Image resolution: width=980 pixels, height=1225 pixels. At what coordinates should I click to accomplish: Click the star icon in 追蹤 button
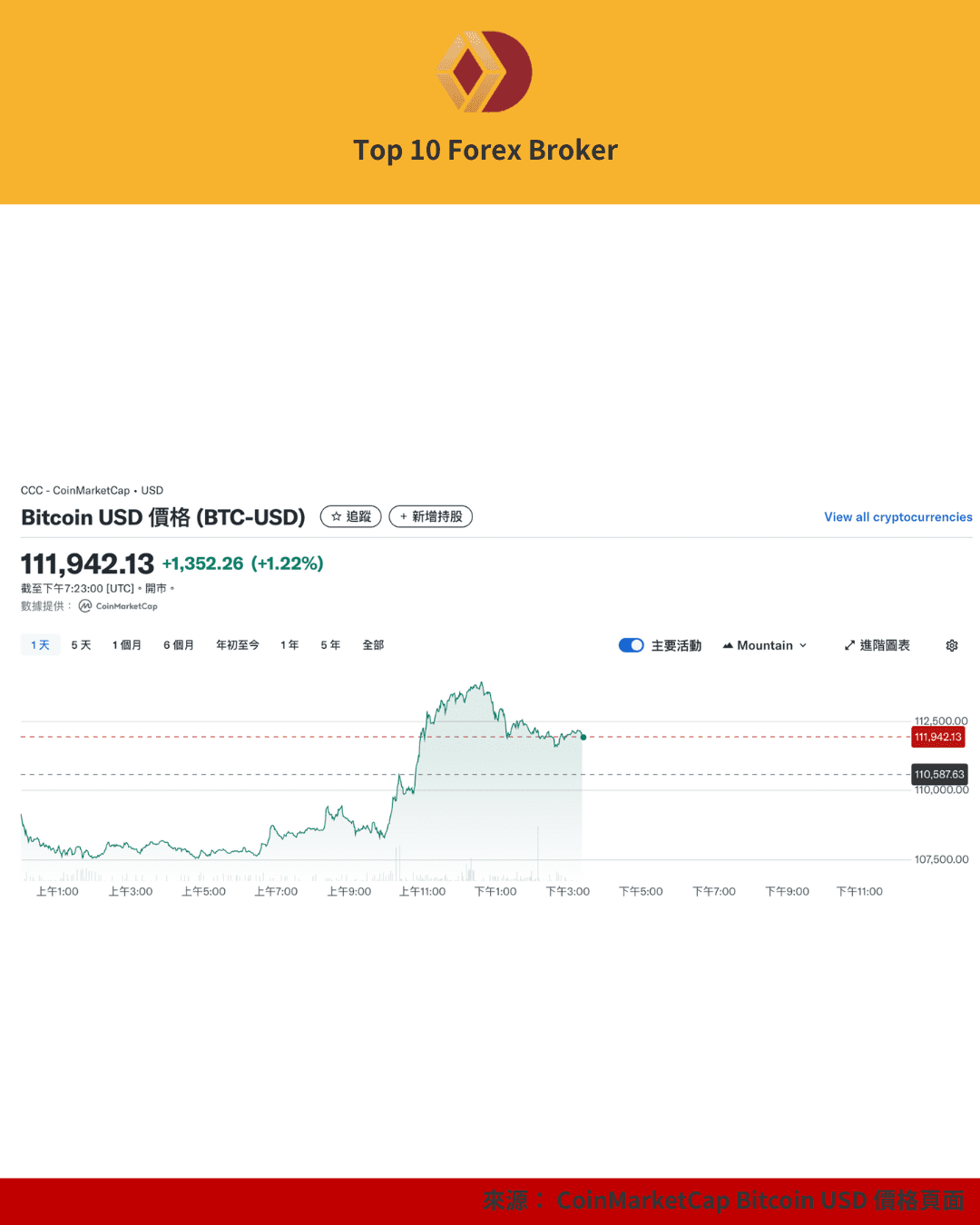click(337, 517)
